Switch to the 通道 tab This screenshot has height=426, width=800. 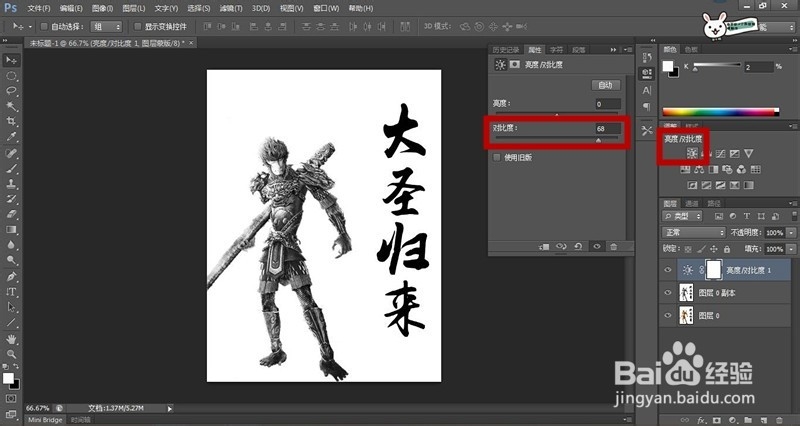coord(692,203)
